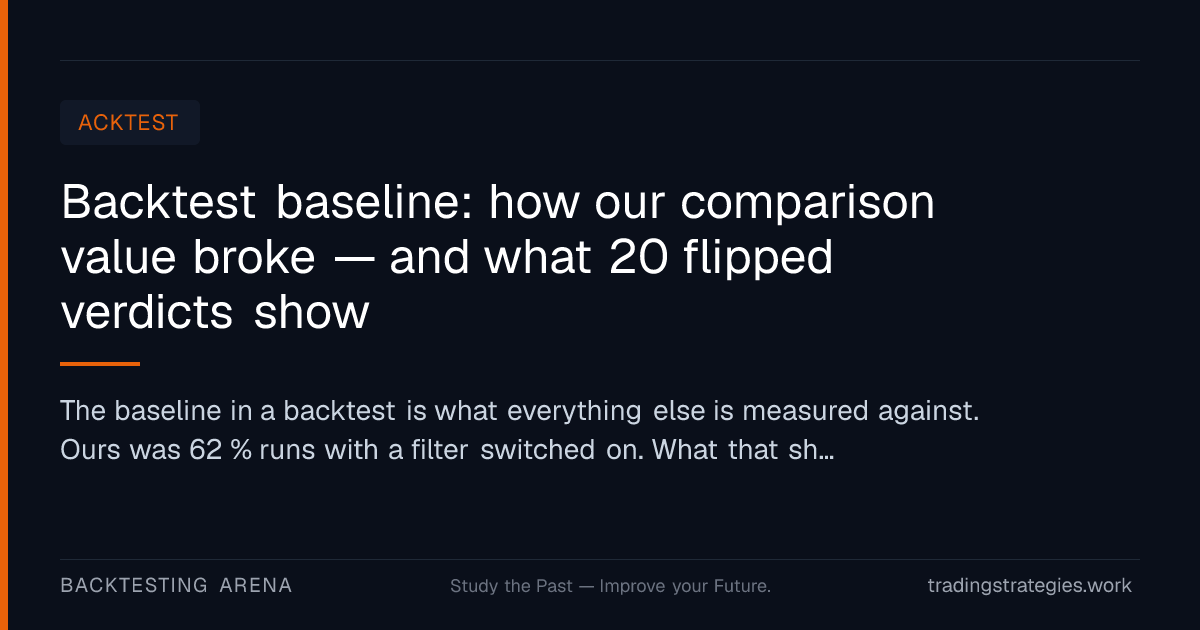Open the headline starting with "Backtest baseline"
Viewport: 1200px width, 630px height.
click(x=498, y=258)
